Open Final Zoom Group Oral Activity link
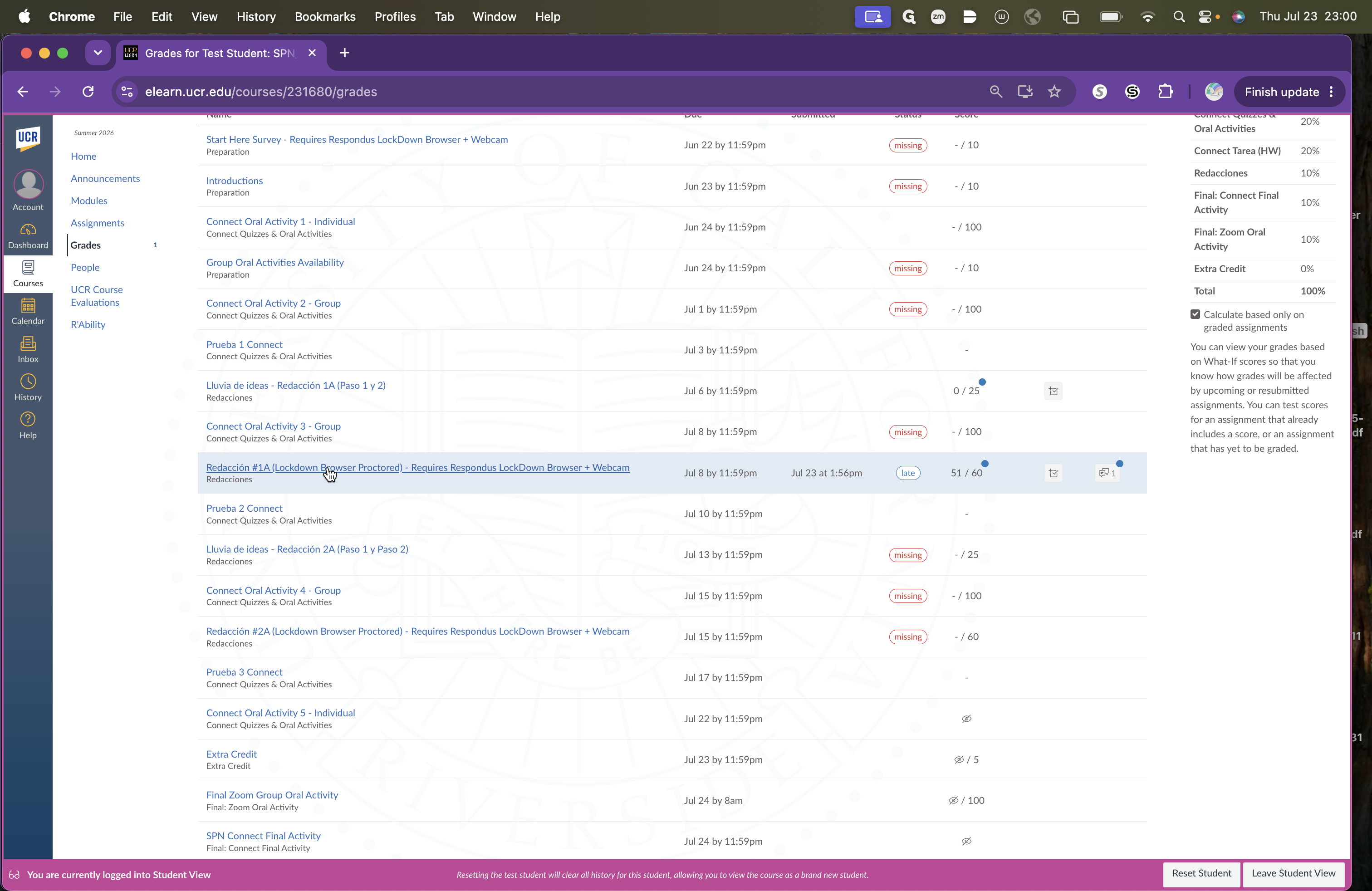Screen dimensions: 1372x891 (272, 795)
